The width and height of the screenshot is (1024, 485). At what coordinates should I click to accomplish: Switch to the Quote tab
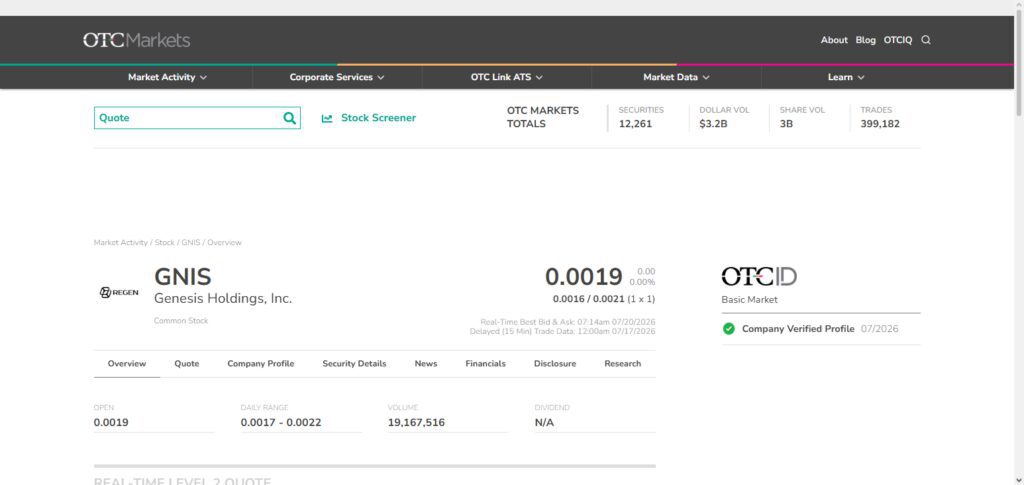(x=187, y=364)
